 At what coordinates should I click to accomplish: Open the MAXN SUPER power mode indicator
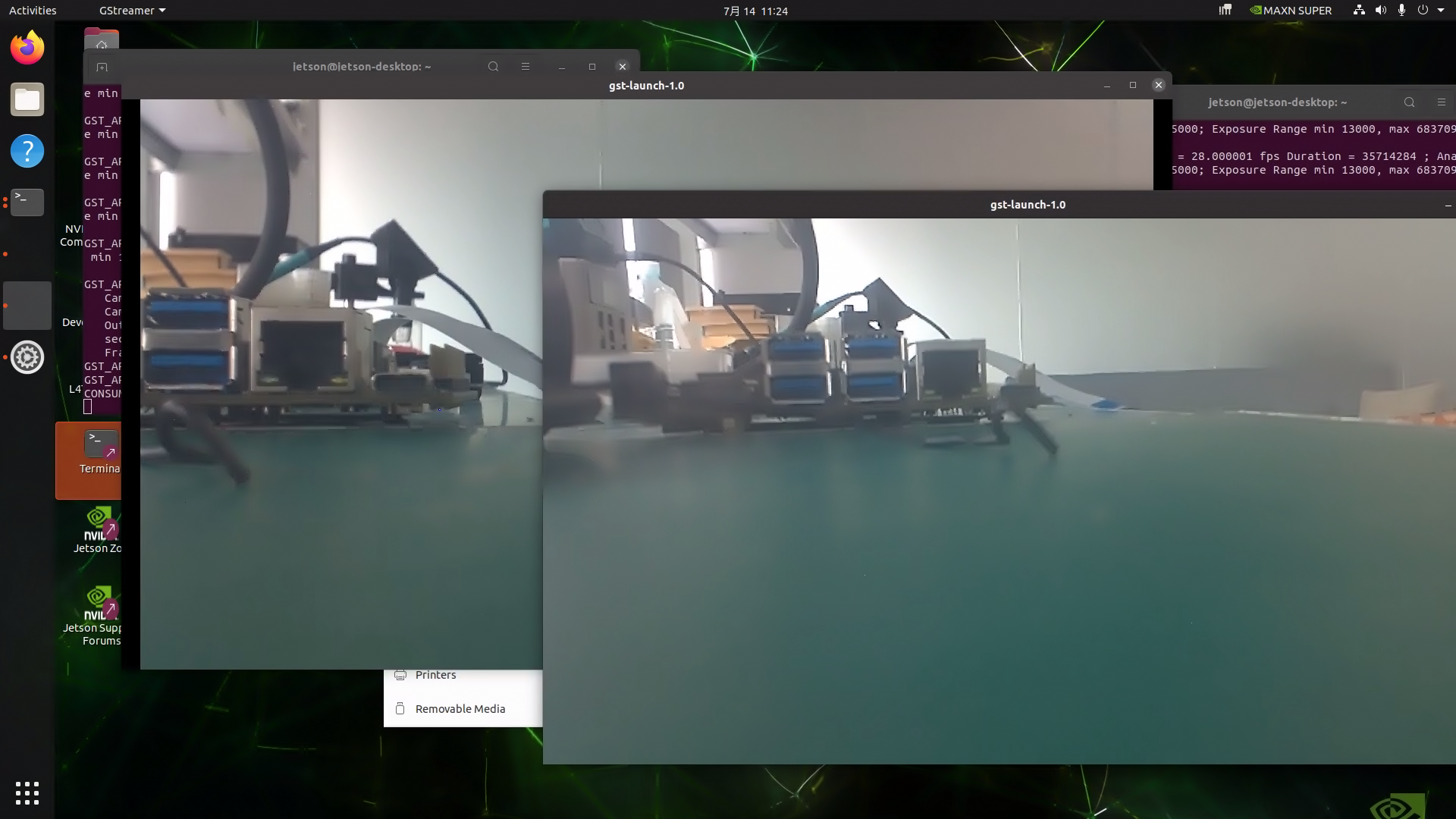pos(1290,11)
